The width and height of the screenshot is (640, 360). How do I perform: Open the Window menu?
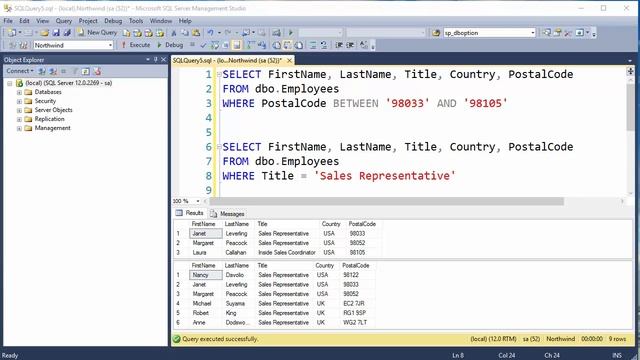(161, 21)
